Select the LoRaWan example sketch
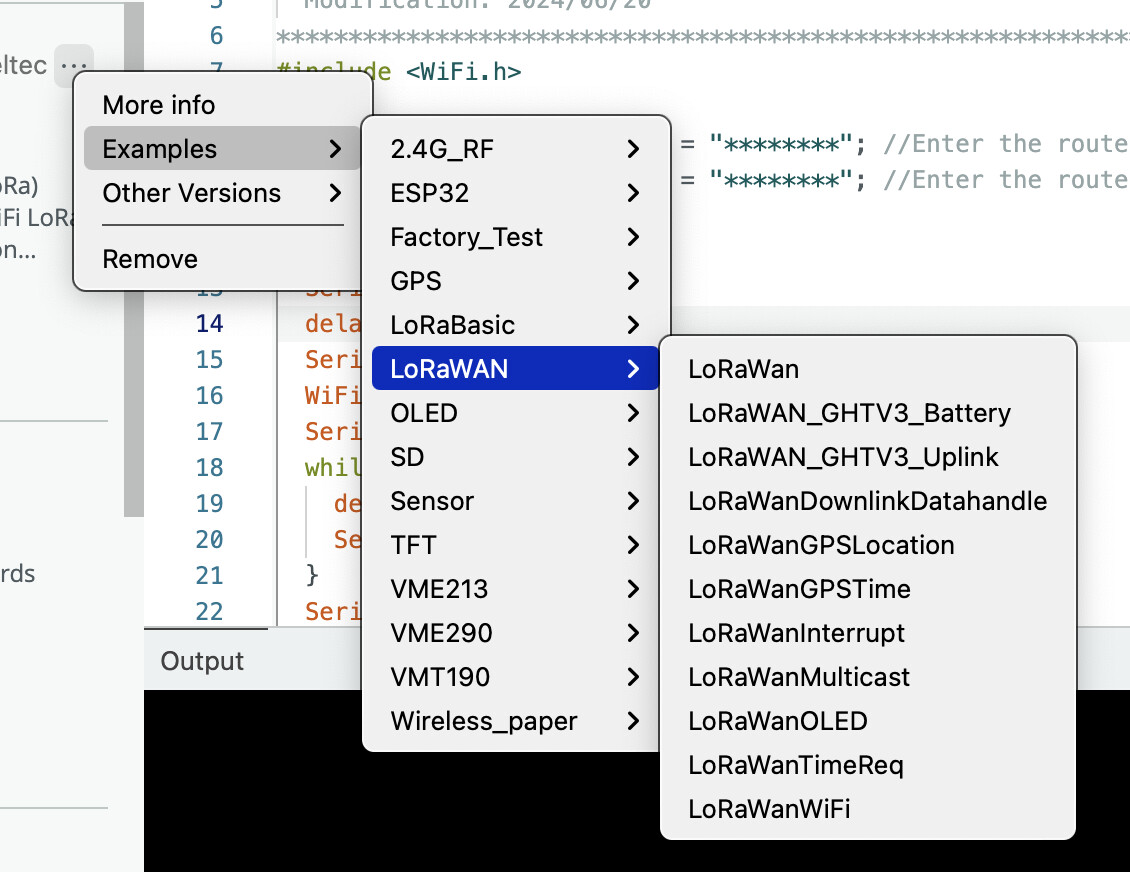Image resolution: width=1130 pixels, height=872 pixels. coord(743,369)
